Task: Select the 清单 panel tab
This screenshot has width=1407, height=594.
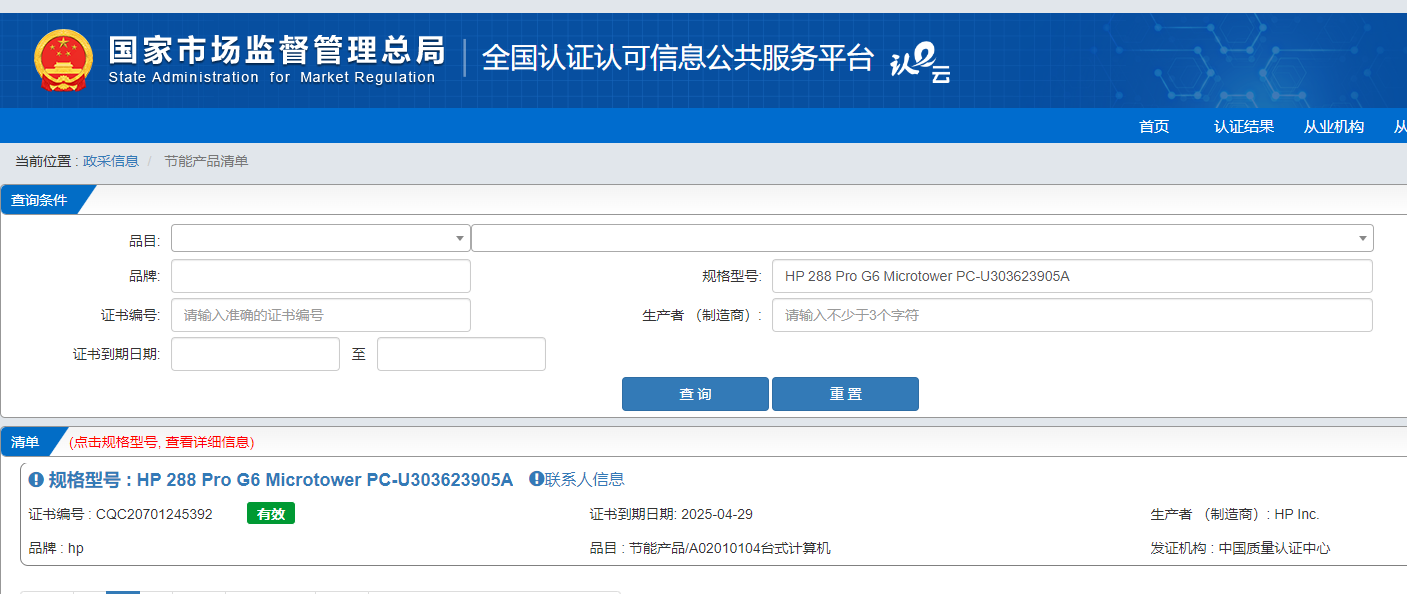Action: coord(25,442)
